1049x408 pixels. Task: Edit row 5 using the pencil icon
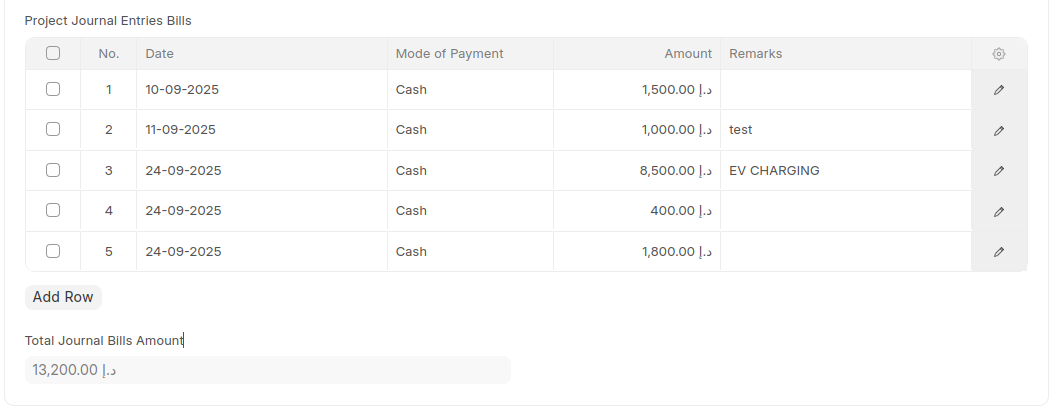[998, 252]
